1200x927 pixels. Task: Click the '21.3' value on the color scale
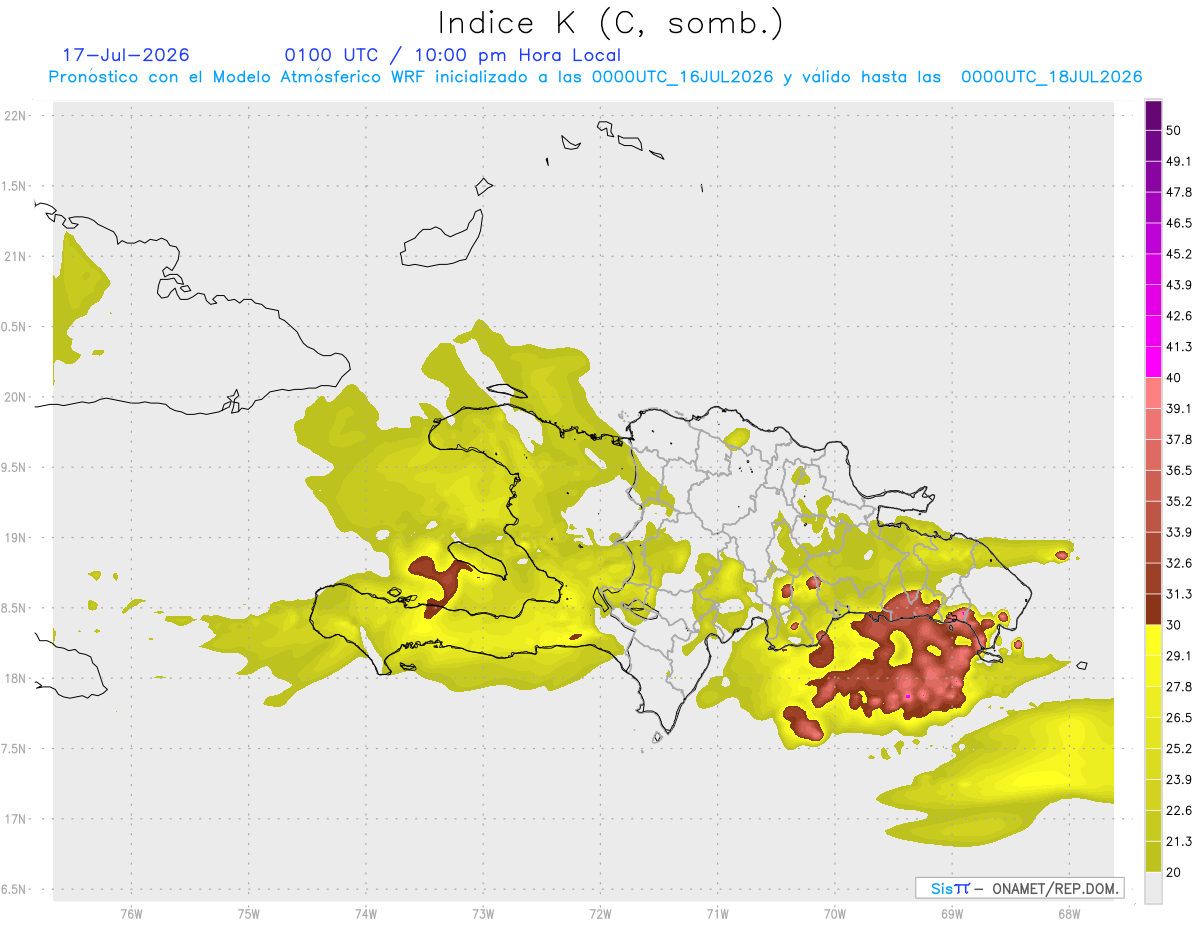click(x=1179, y=842)
